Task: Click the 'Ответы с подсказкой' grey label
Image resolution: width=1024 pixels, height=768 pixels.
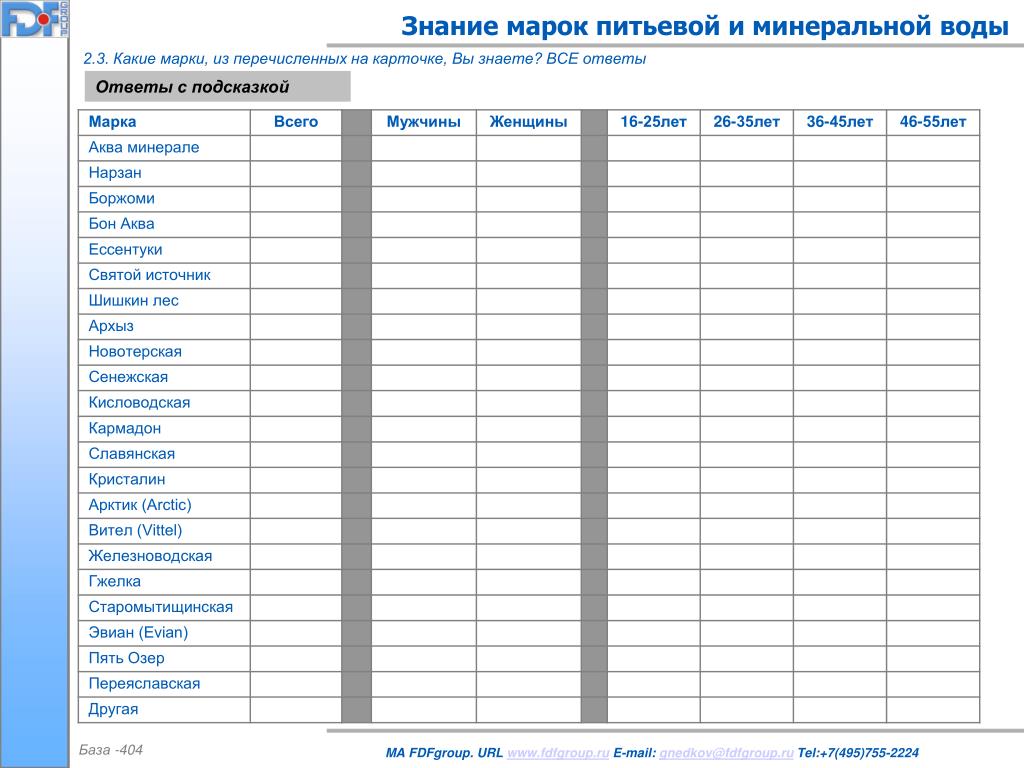Action: click(x=217, y=87)
